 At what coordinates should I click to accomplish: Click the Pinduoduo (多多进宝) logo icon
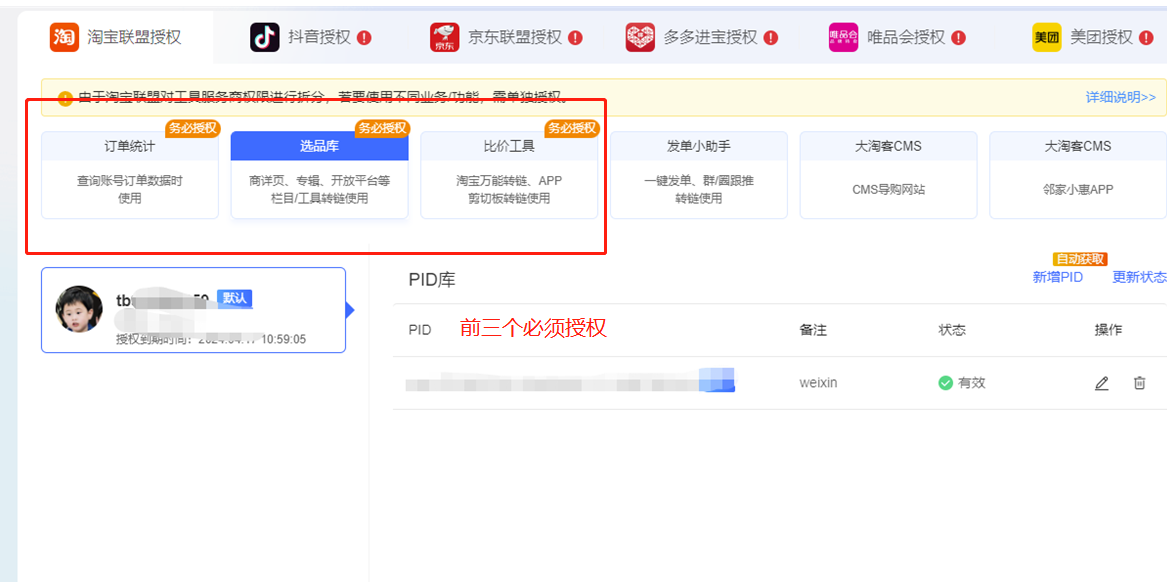click(x=639, y=34)
